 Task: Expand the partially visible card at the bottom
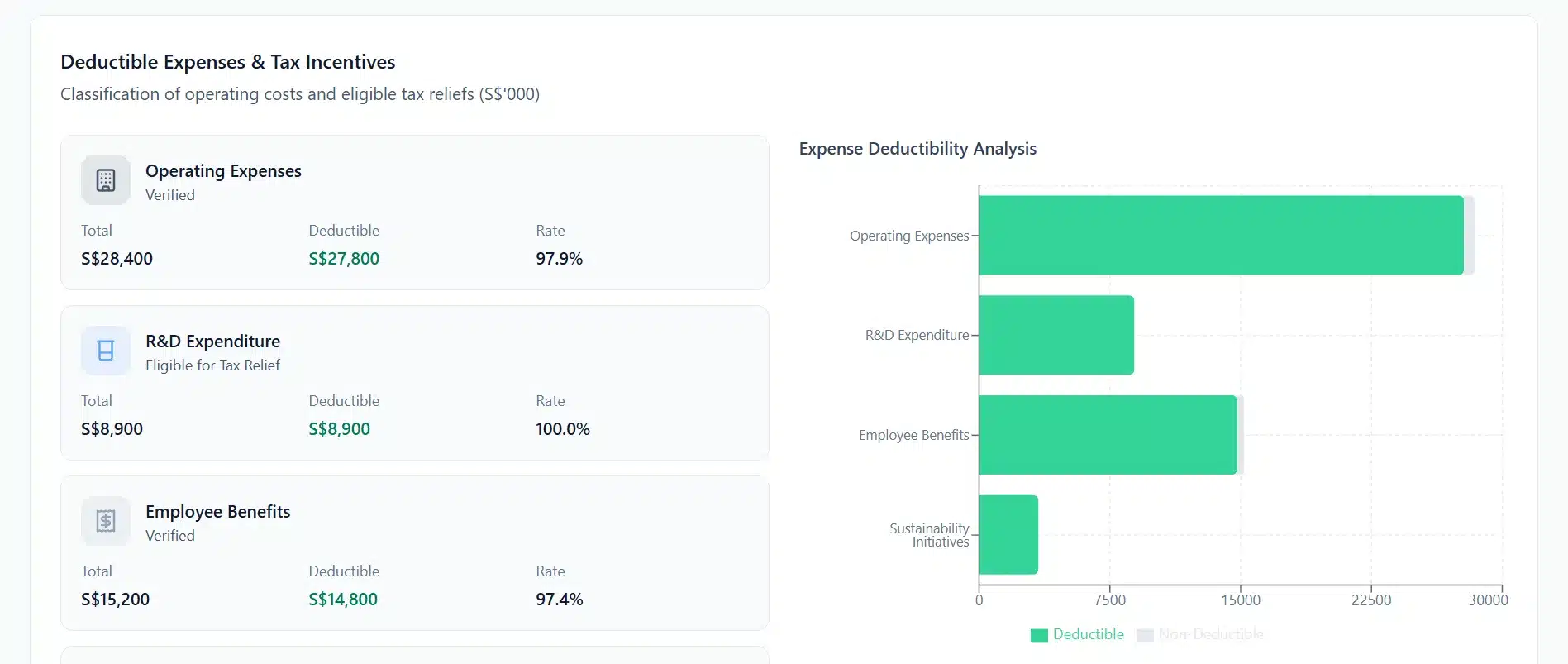[415, 656]
